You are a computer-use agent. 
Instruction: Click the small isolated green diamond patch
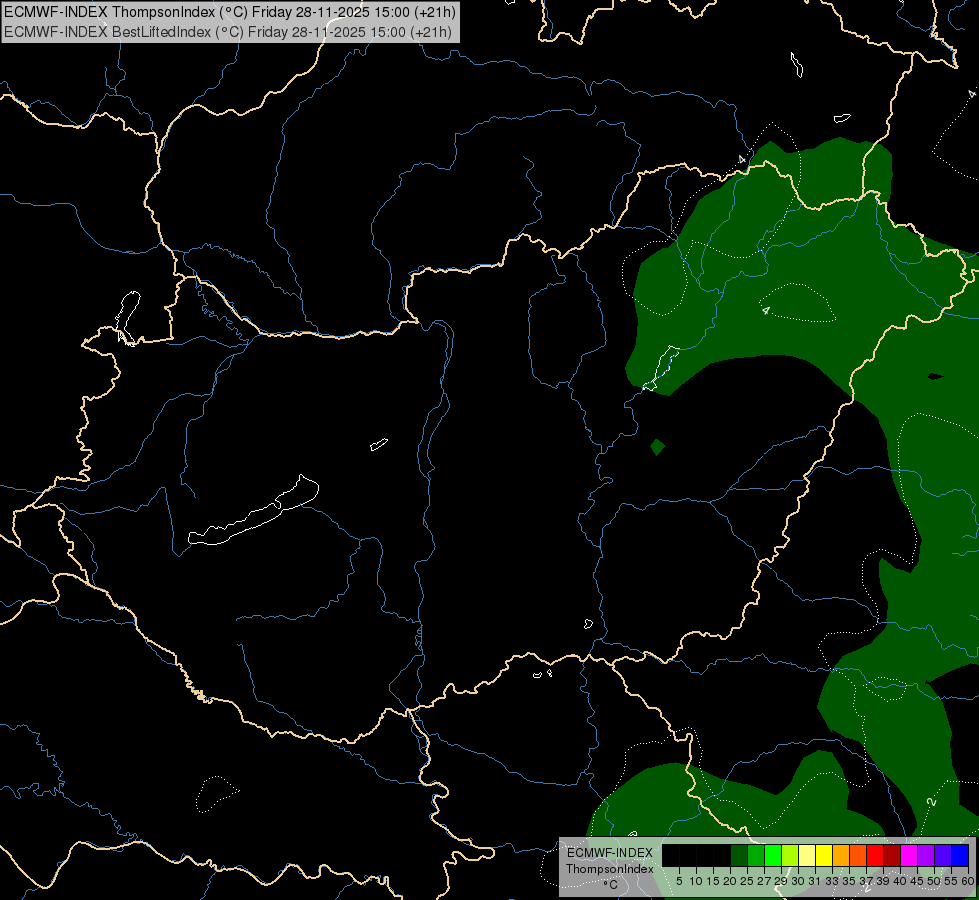657,447
